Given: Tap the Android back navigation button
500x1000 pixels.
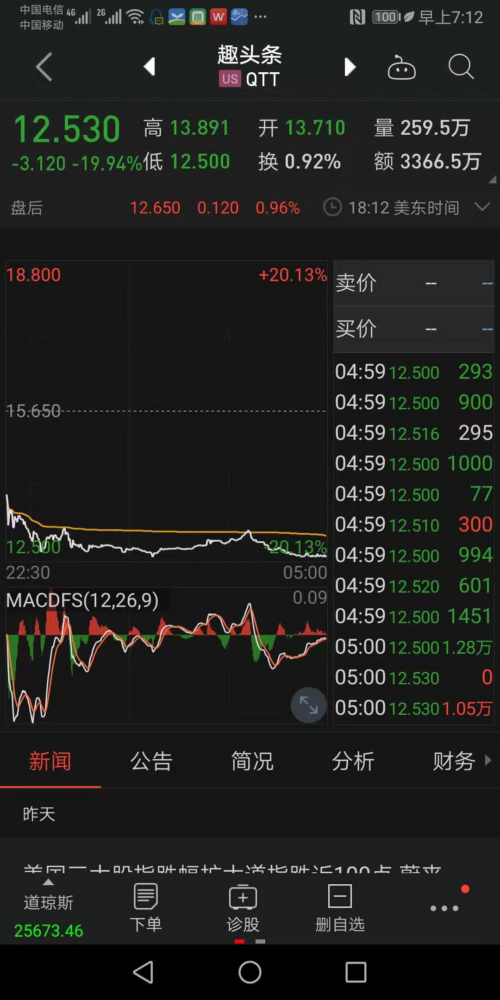Looking at the screenshot, I should (143, 972).
